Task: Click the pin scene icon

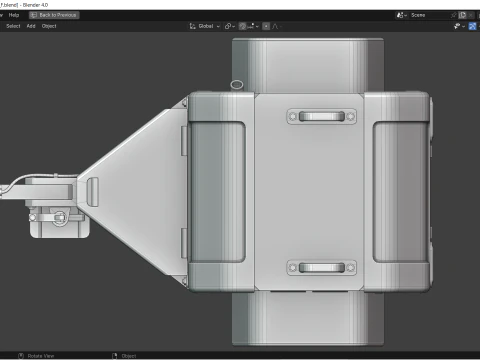Action: (x=453, y=15)
